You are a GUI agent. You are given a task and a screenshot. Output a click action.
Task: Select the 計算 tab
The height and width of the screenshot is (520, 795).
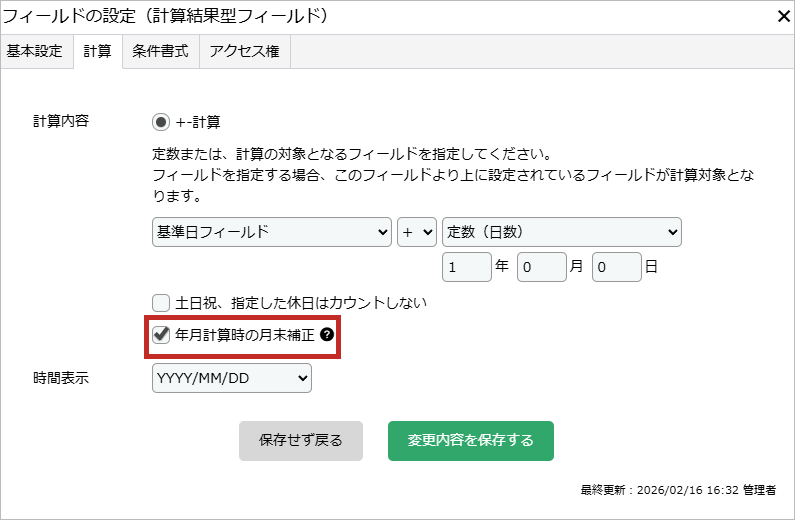point(97,52)
